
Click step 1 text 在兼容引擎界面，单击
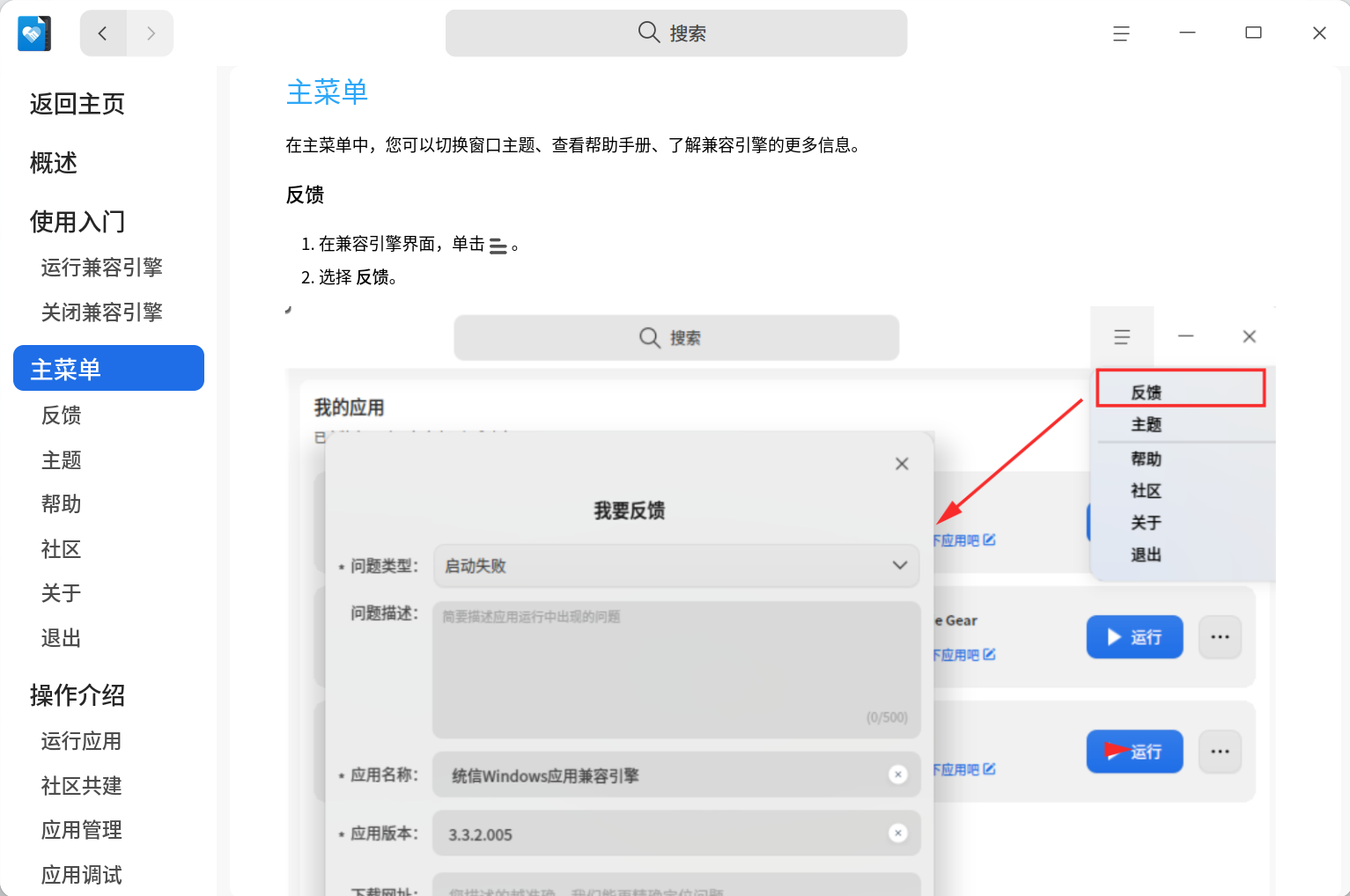tap(402, 245)
